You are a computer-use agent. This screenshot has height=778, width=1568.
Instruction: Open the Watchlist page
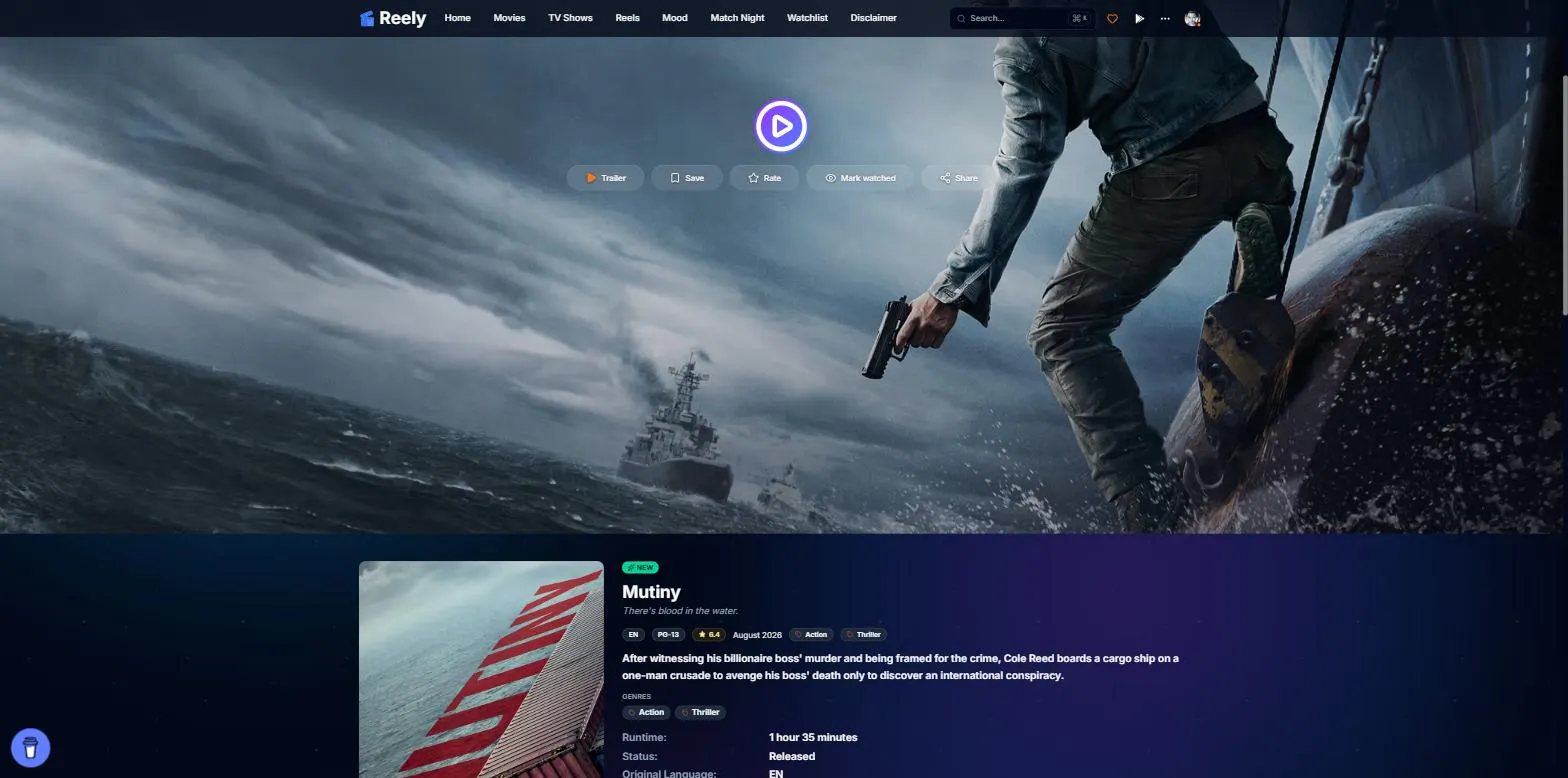pos(807,18)
